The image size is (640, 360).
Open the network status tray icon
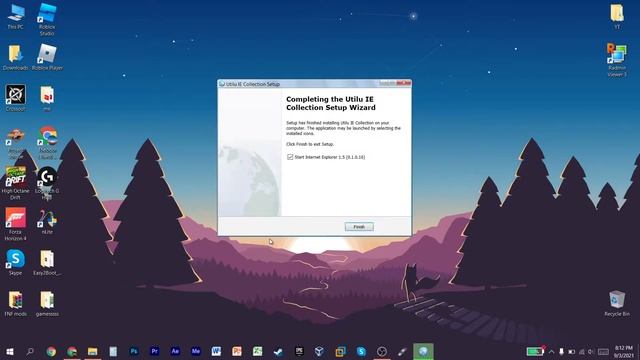click(x=581, y=352)
